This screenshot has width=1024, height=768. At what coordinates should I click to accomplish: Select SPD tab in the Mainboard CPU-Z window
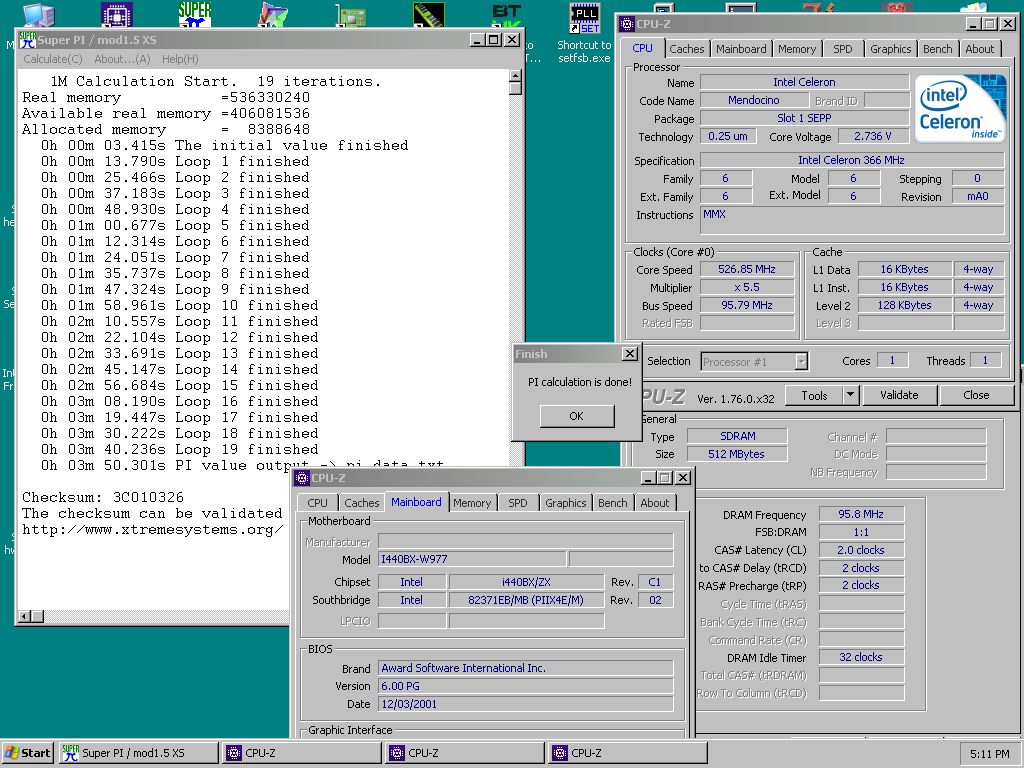518,503
